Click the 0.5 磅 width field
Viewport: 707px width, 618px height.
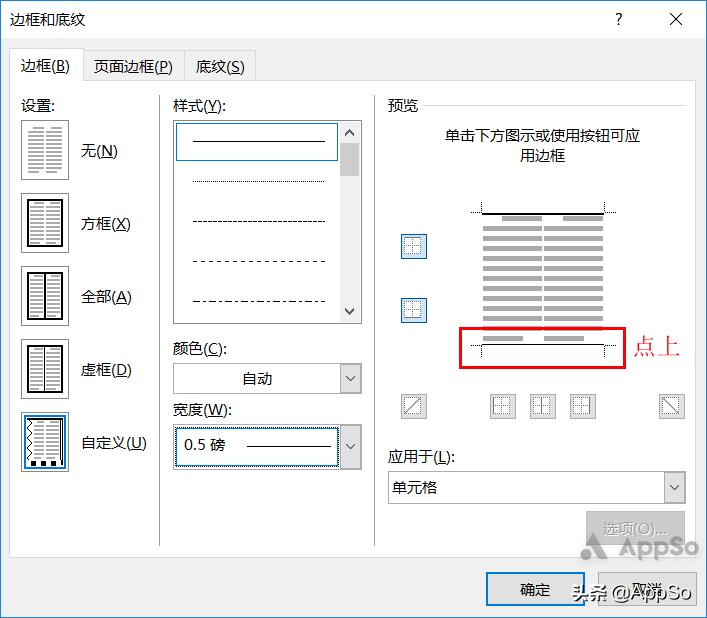[257, 446]
